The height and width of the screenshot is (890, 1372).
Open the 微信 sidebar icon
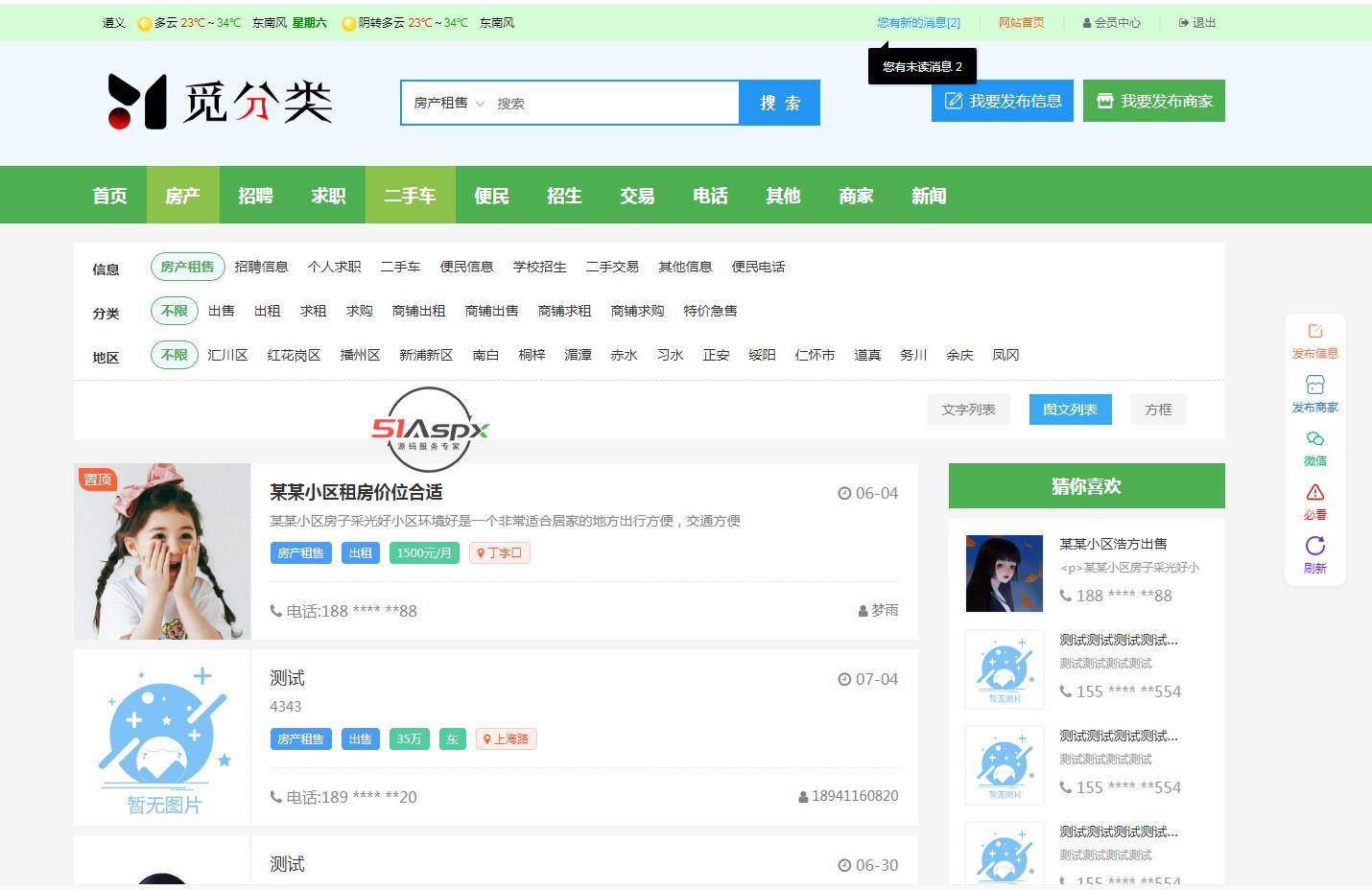pyautogui.click(x=1314, y=449)
